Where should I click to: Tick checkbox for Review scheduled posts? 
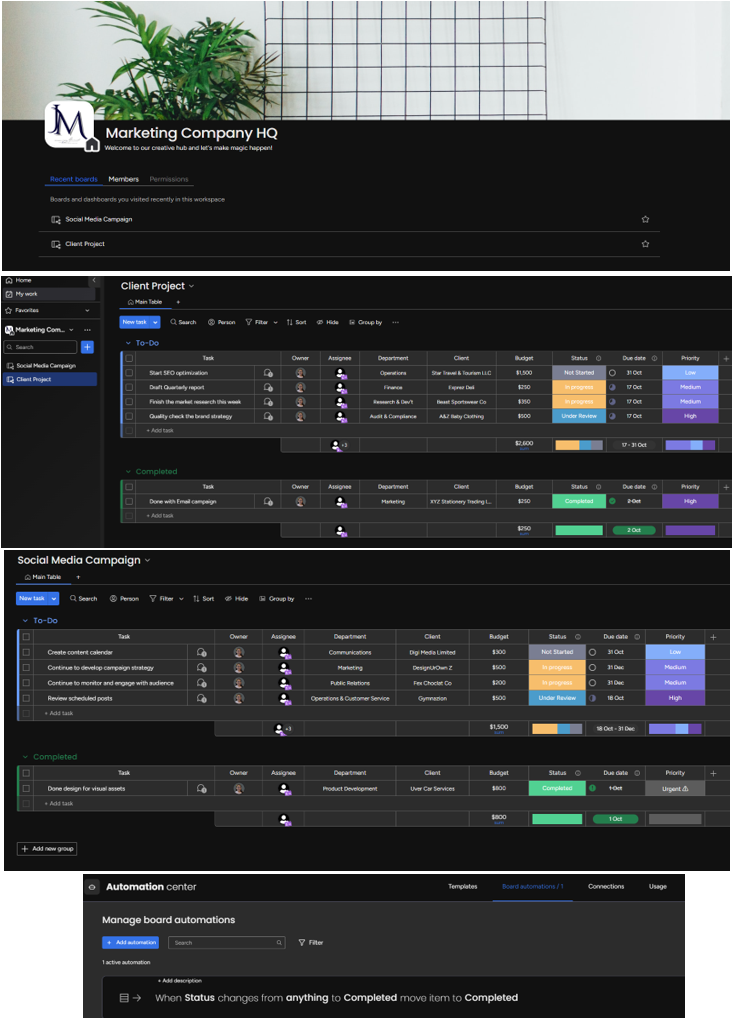click(26, 699)
